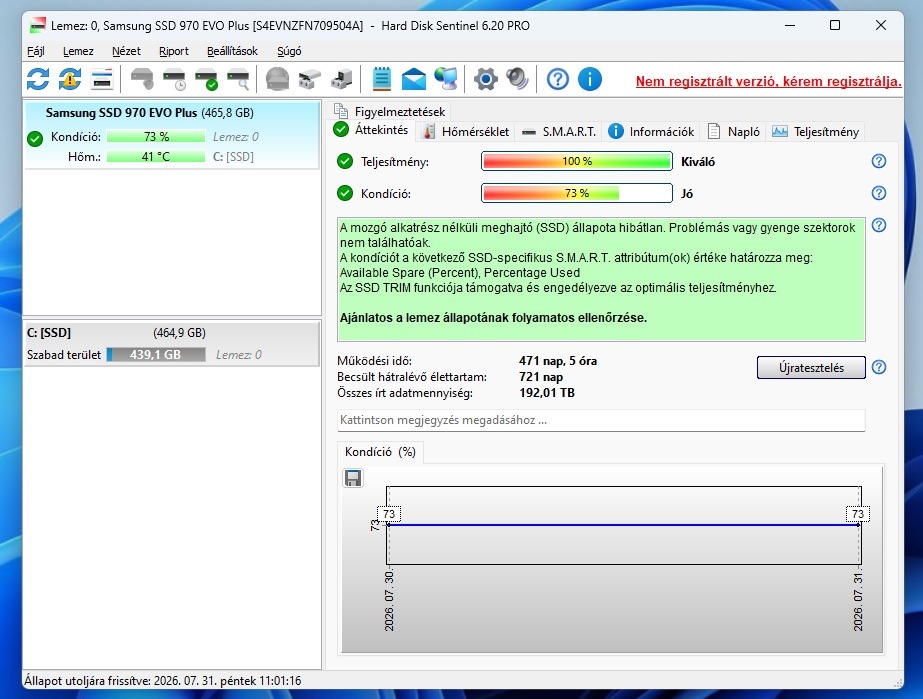923x699 pixels.
Task: Click the disk icon with green checkmark
Action: point(206,79)
